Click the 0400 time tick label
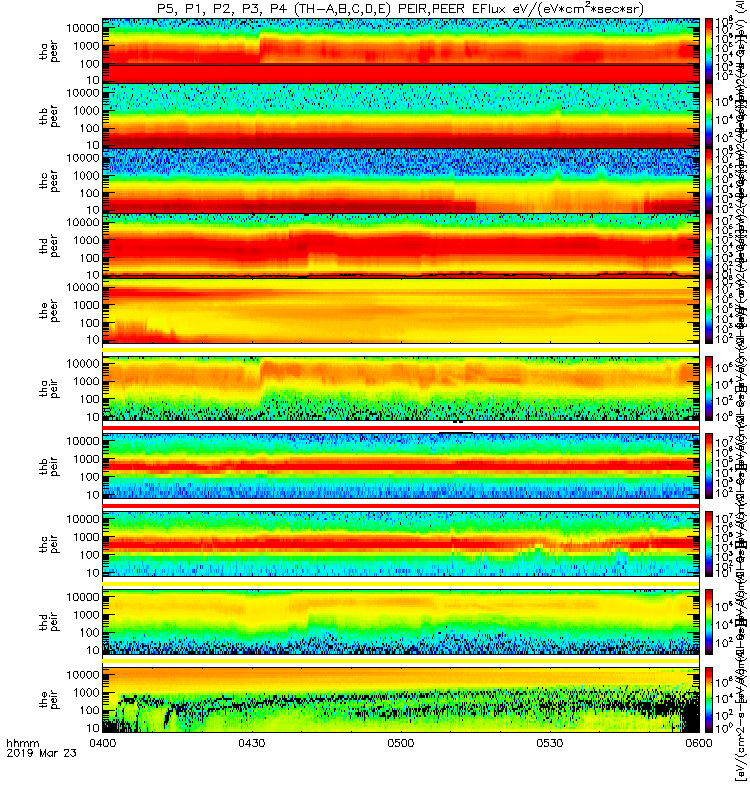This screenshot has width=750, height=800. (x=103, y=743)
